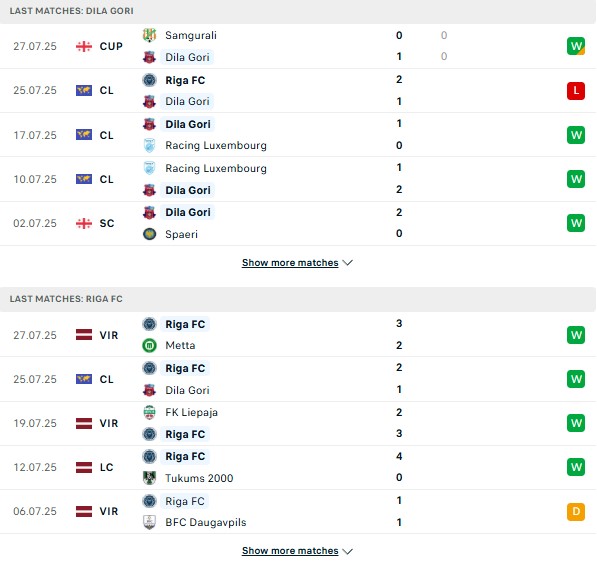The image size is (597, 568).
Task: Open Show more matches link under Dila Gori
Action: pos(290,263)
